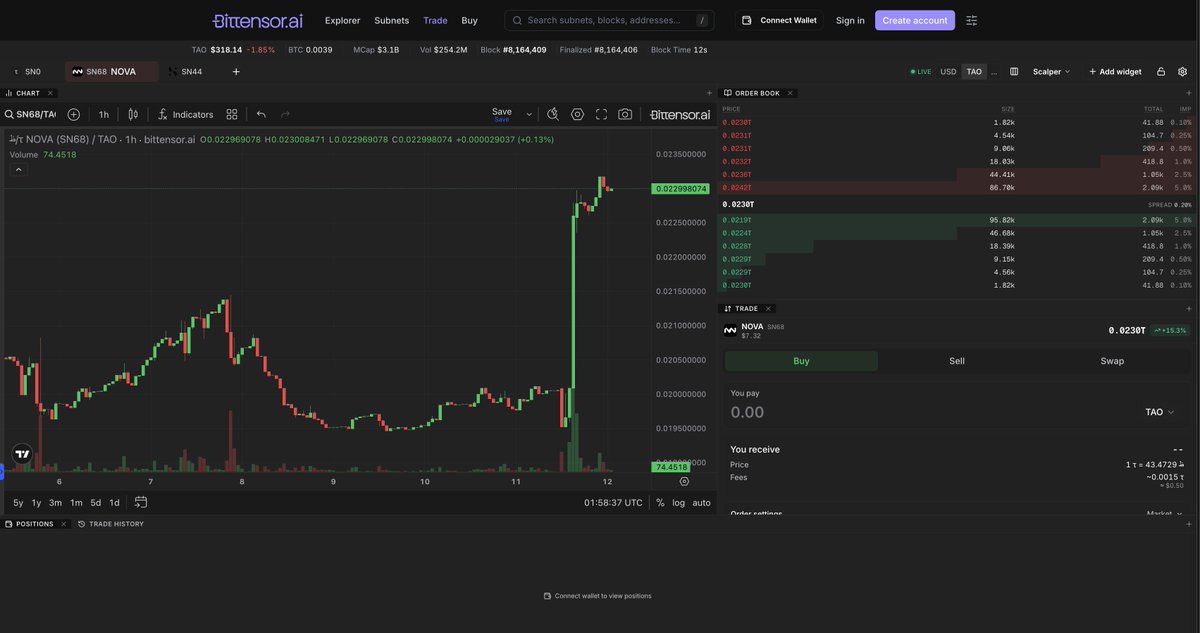1200x633 pixels.
Task: Set chart range to 5d
Action: pos(96,502)
